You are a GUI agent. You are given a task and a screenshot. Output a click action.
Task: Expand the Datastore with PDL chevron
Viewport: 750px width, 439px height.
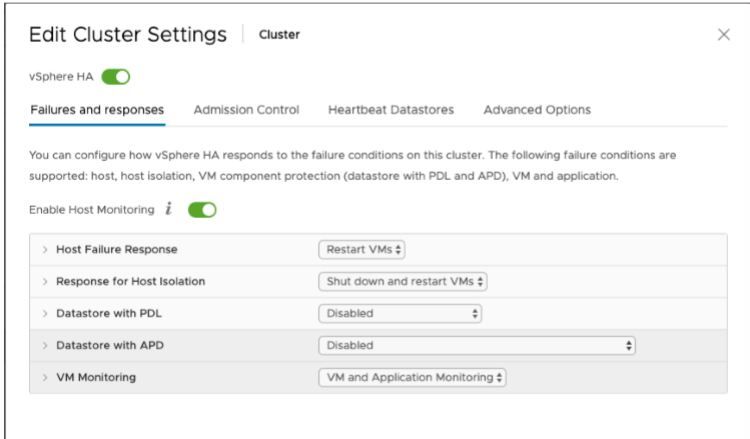tap(45, 313)
